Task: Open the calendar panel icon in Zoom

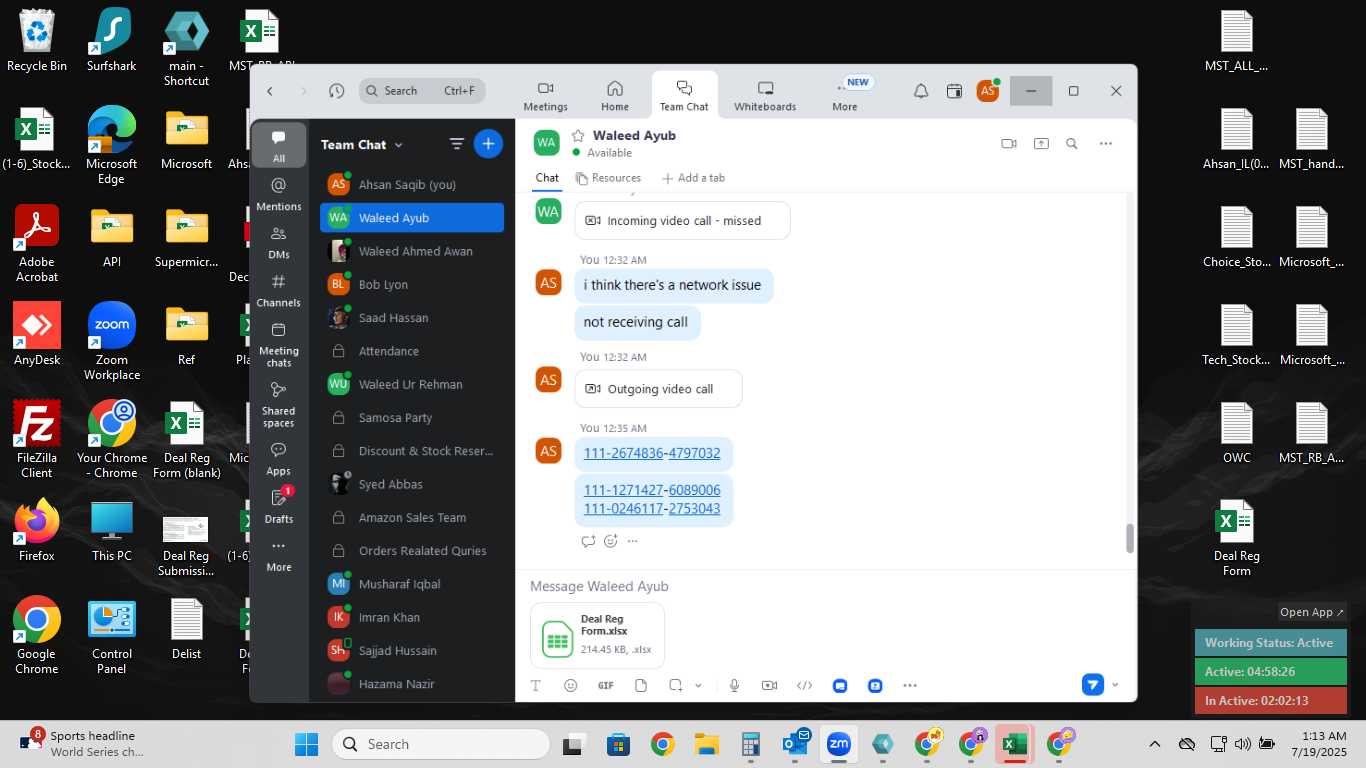Action: (954, 91)
